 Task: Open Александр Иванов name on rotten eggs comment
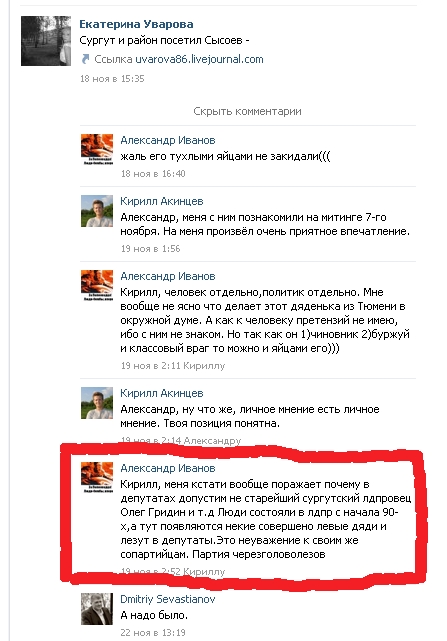pos(168,140)
